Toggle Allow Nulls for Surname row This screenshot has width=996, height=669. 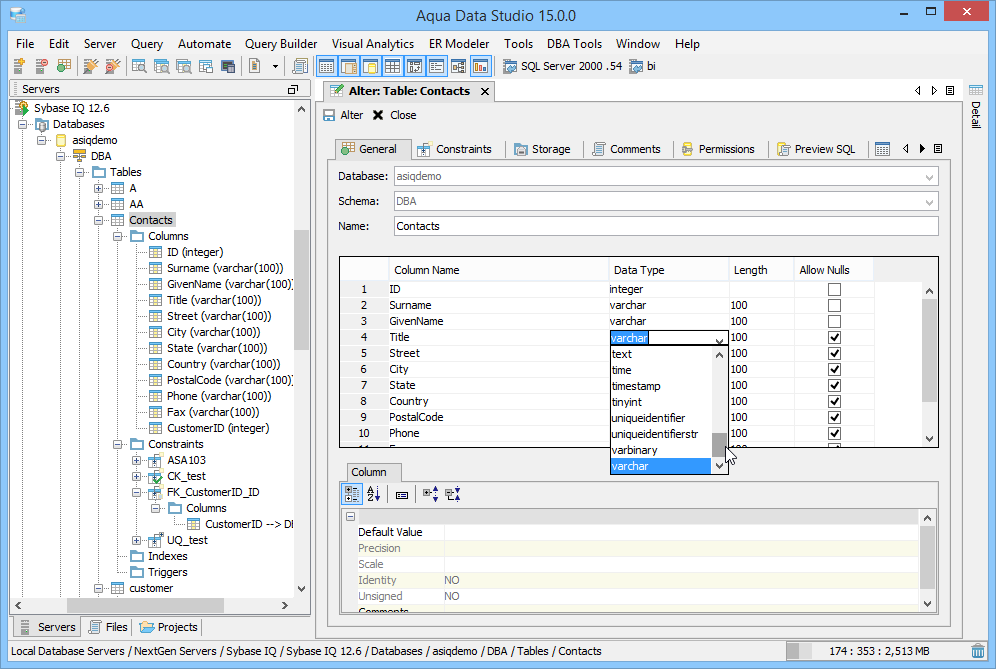pyautogui.click(x=834, y=306)
